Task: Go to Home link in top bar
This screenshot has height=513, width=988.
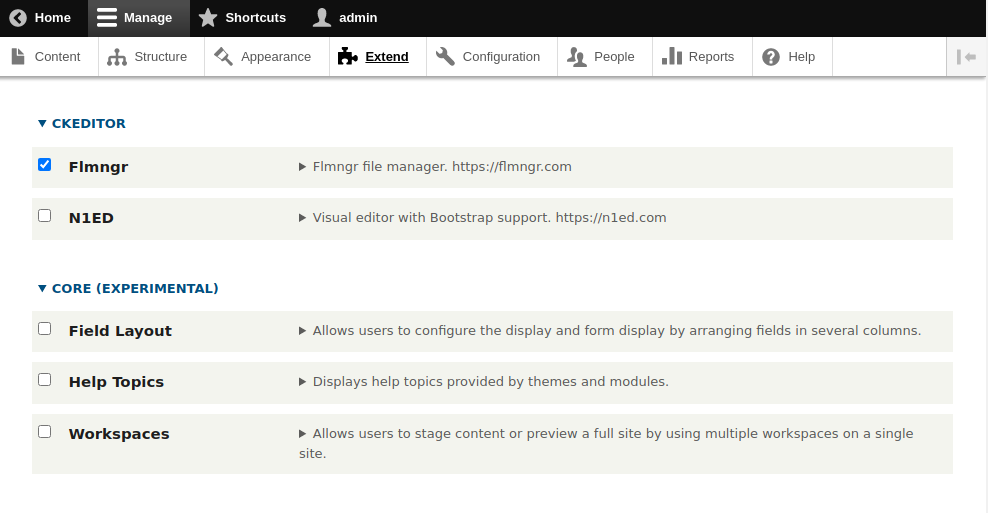Action: coord(43,18)
